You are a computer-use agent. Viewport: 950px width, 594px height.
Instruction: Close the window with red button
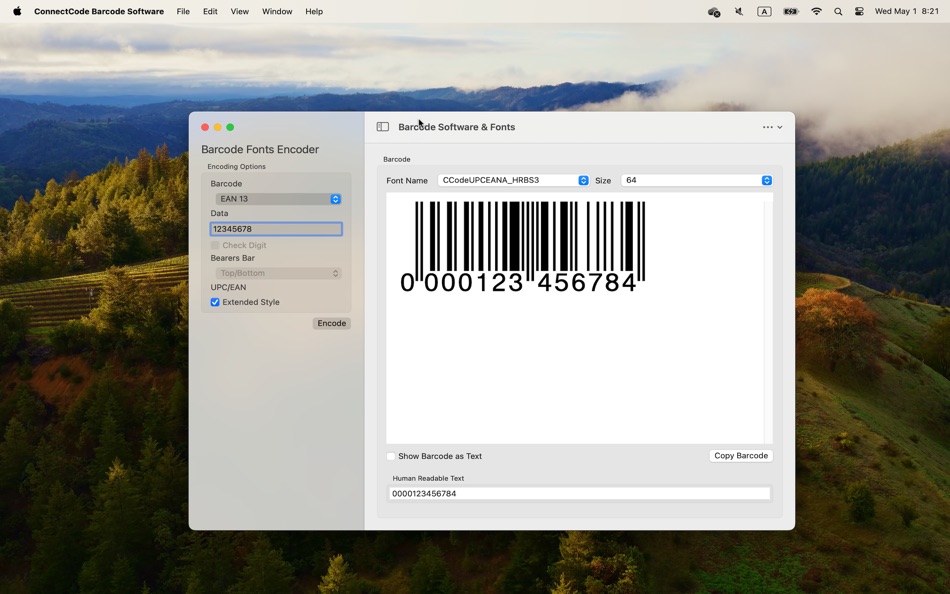205,127
